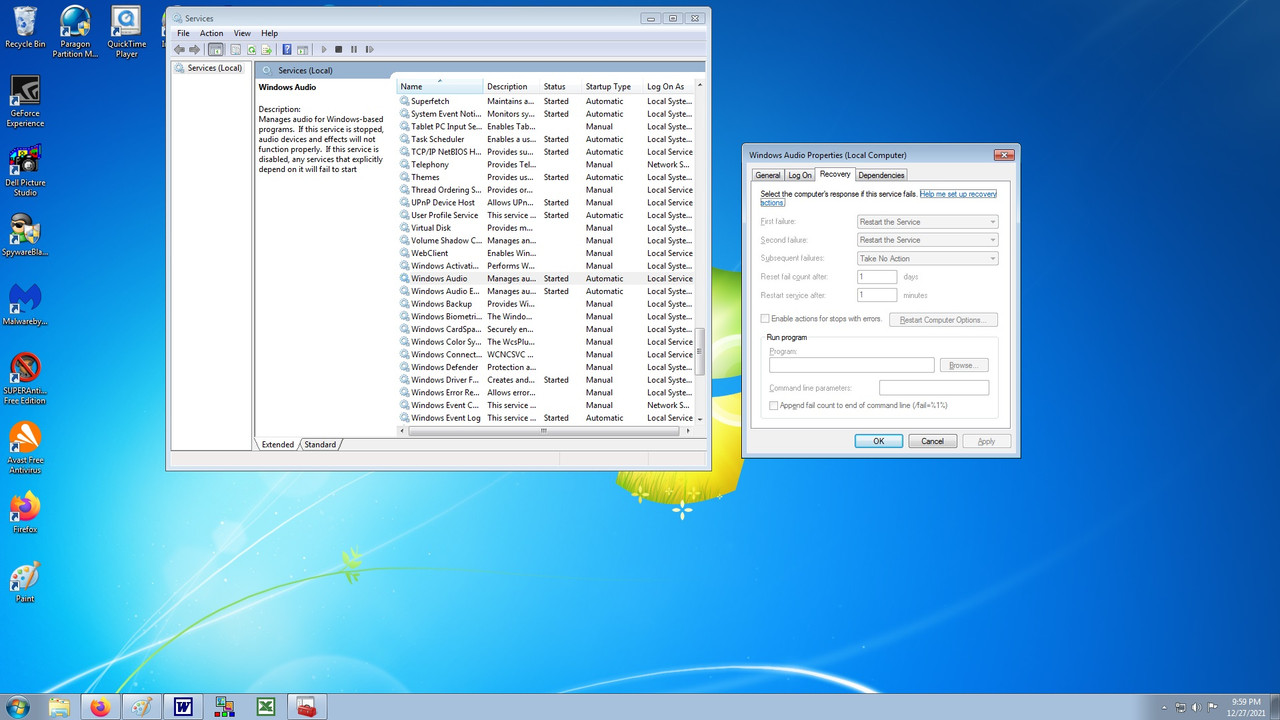Open Paint desktop shortcut
The image size is (1280, 720).
point(25,582)
